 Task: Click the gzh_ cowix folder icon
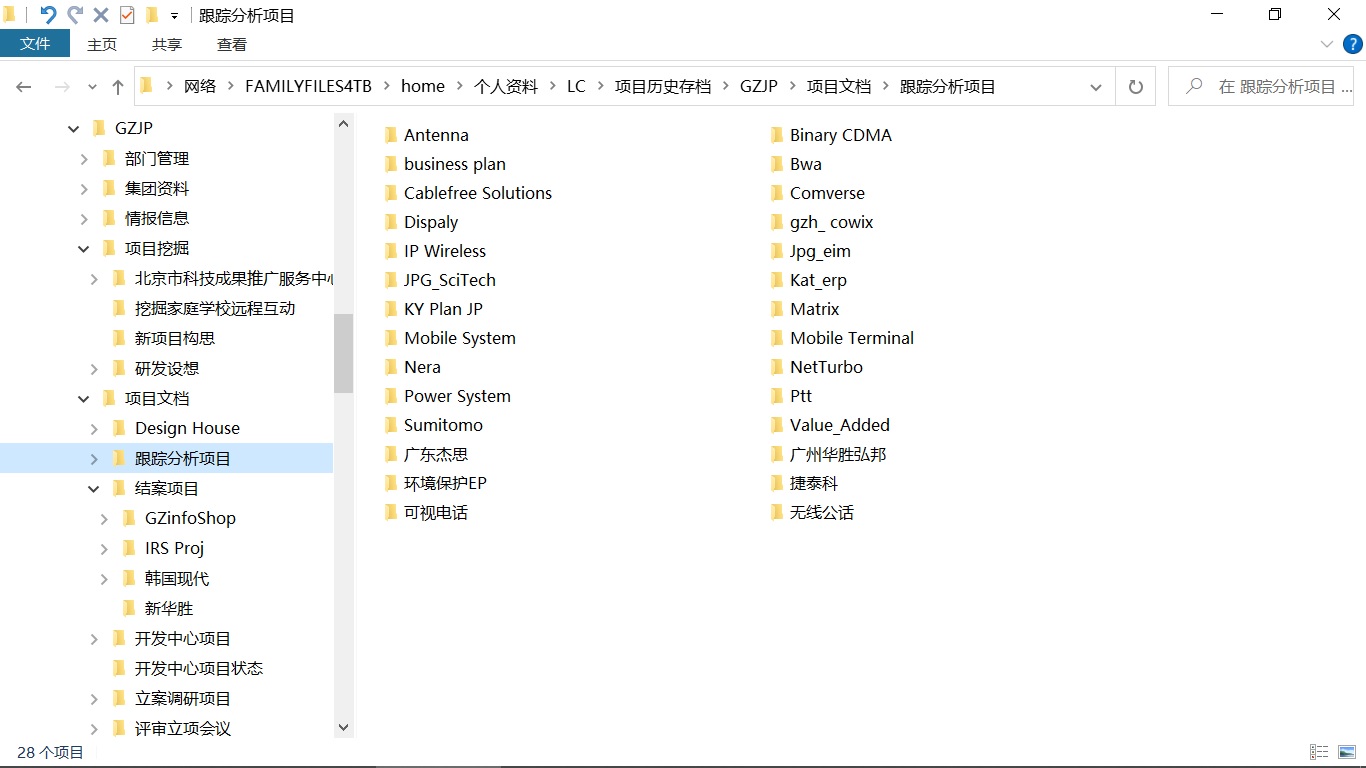(777, 222)
